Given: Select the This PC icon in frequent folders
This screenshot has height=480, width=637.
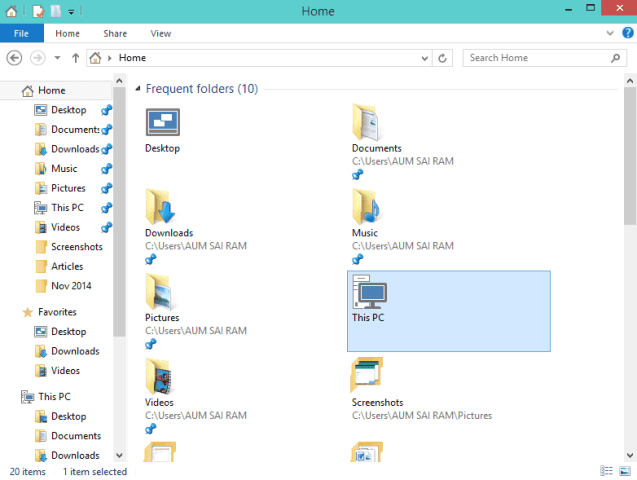Looking at the screenshot, I should pos(370,292).
